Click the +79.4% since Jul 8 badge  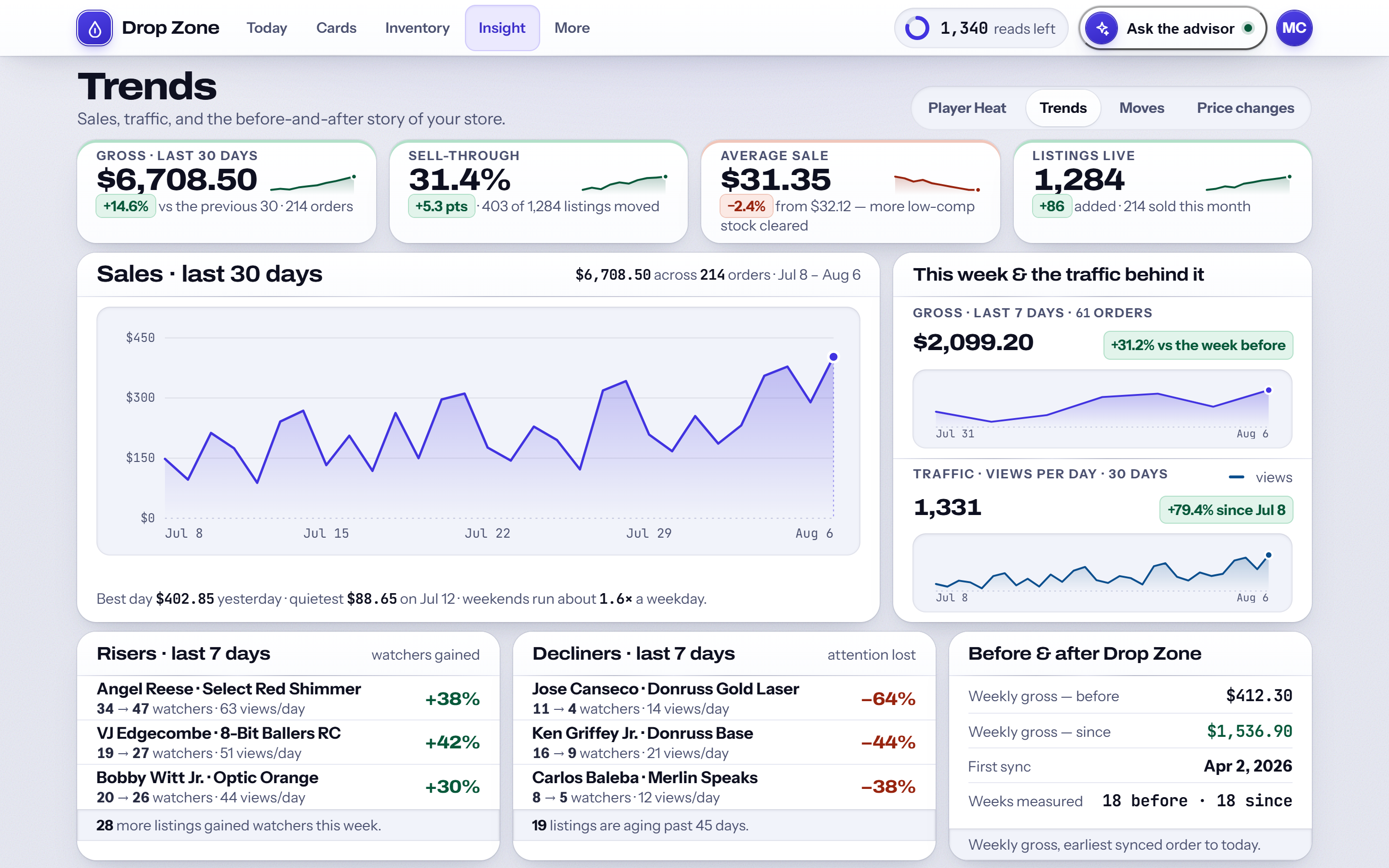(1226, 510)
